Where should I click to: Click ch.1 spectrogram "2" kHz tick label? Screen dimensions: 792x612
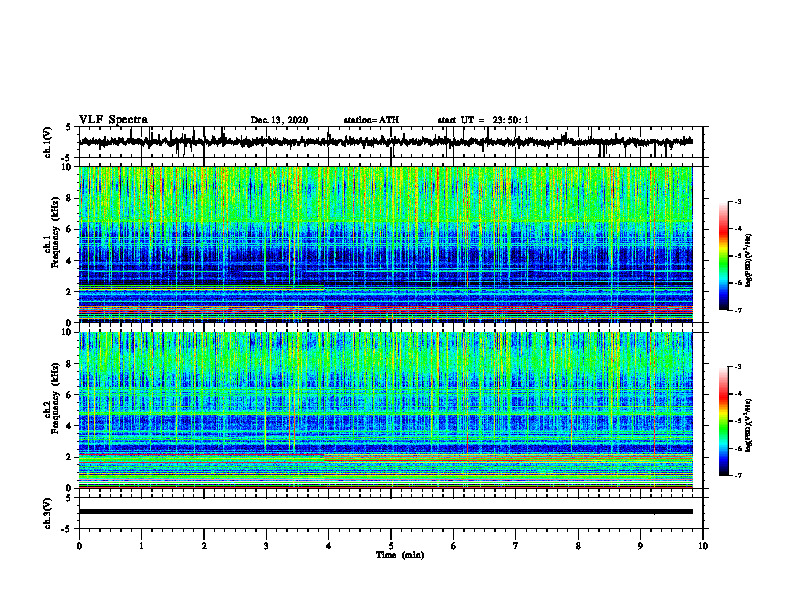pyautogui.click(x=70, y=291)
